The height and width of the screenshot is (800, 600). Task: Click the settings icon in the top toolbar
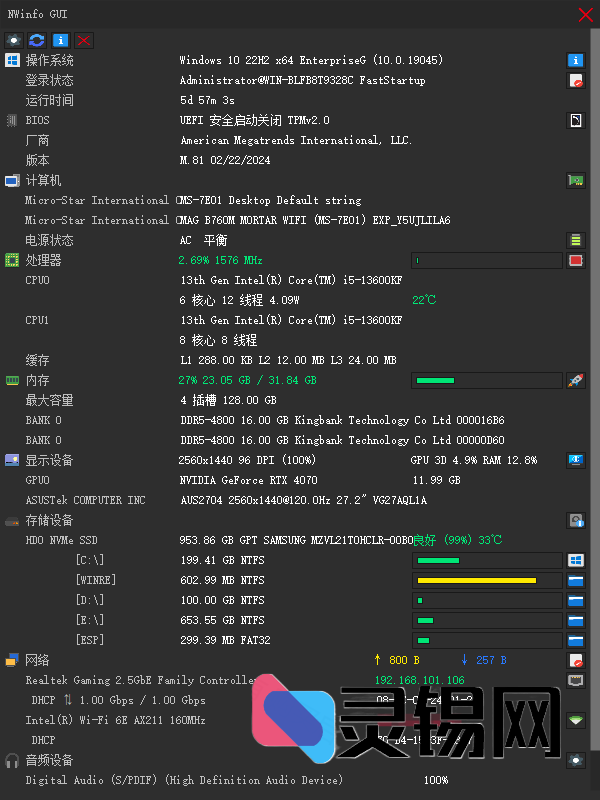[14, 40]
